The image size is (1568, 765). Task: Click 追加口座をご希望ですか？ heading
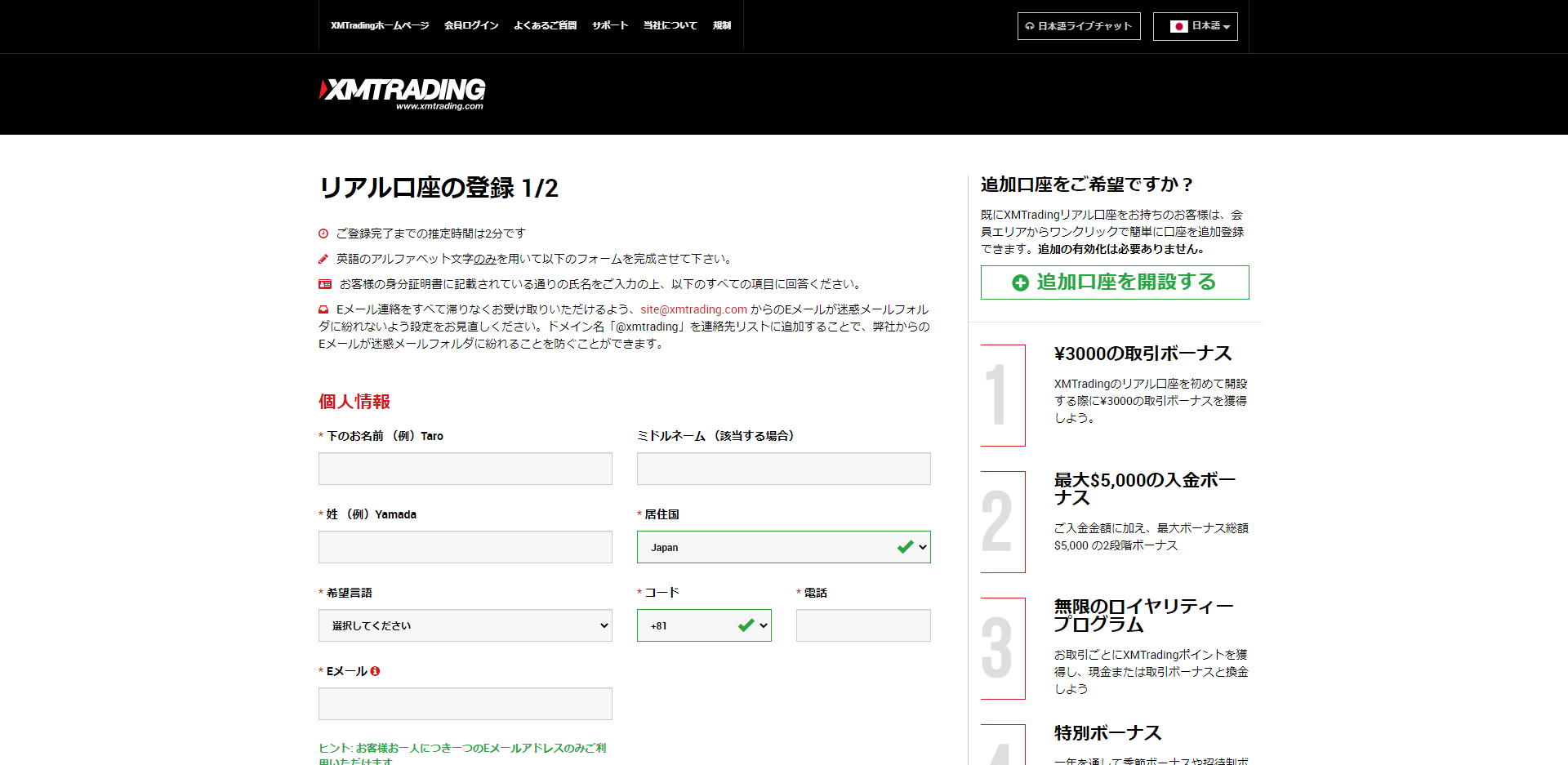1087,185
